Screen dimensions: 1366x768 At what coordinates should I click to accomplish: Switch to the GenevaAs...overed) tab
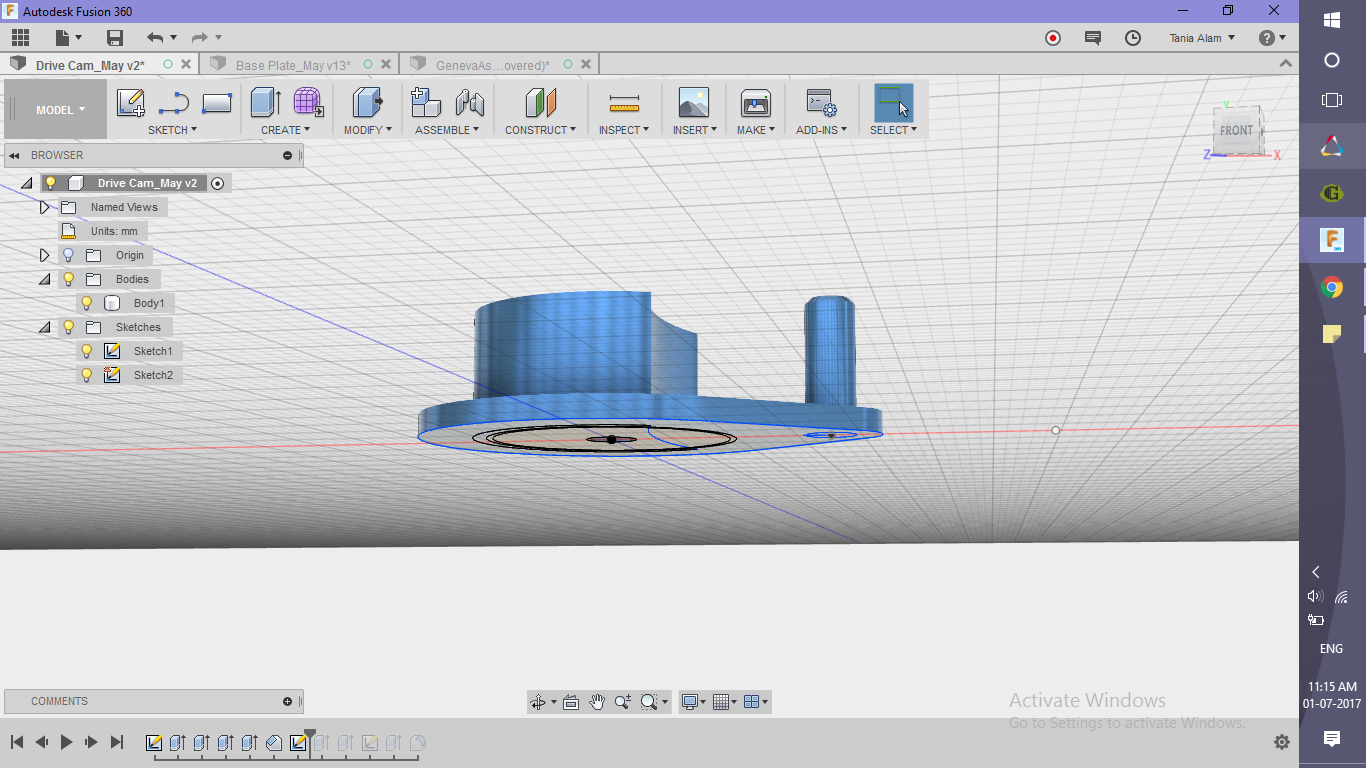point(492,65)
